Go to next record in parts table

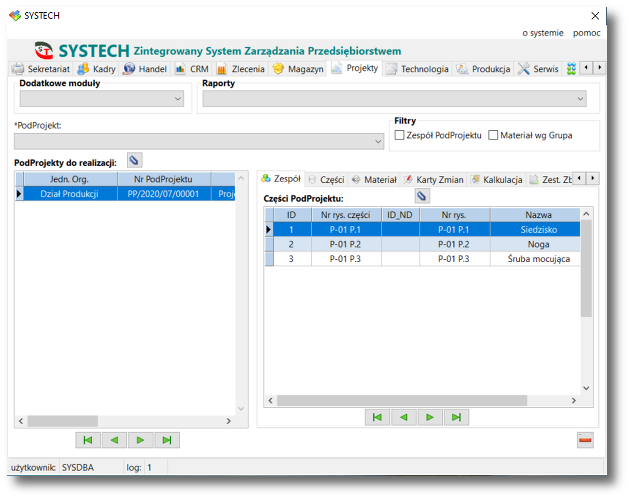point(430,417)
